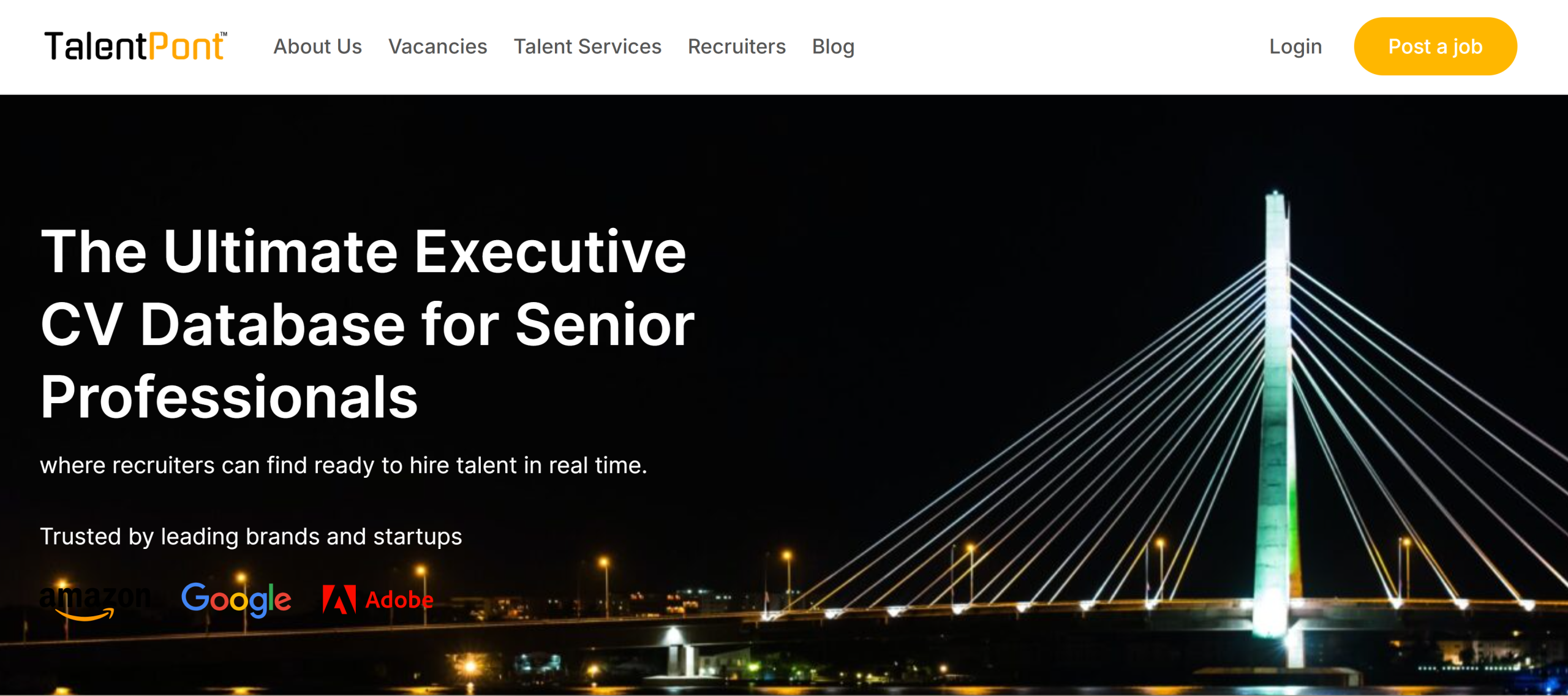Click the Login link
Image resolution: width=1568 pixels, height=696 pixels.
1295,47
